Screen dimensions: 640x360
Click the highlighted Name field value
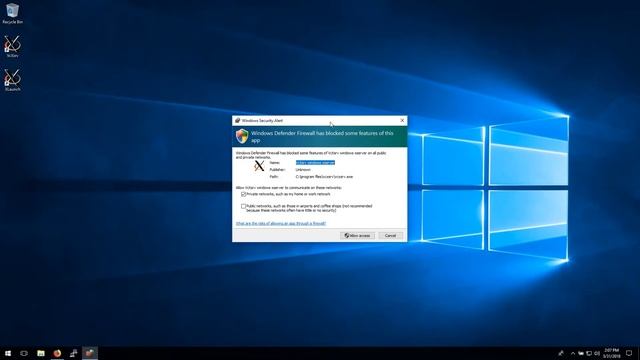[x=315, y=162]
